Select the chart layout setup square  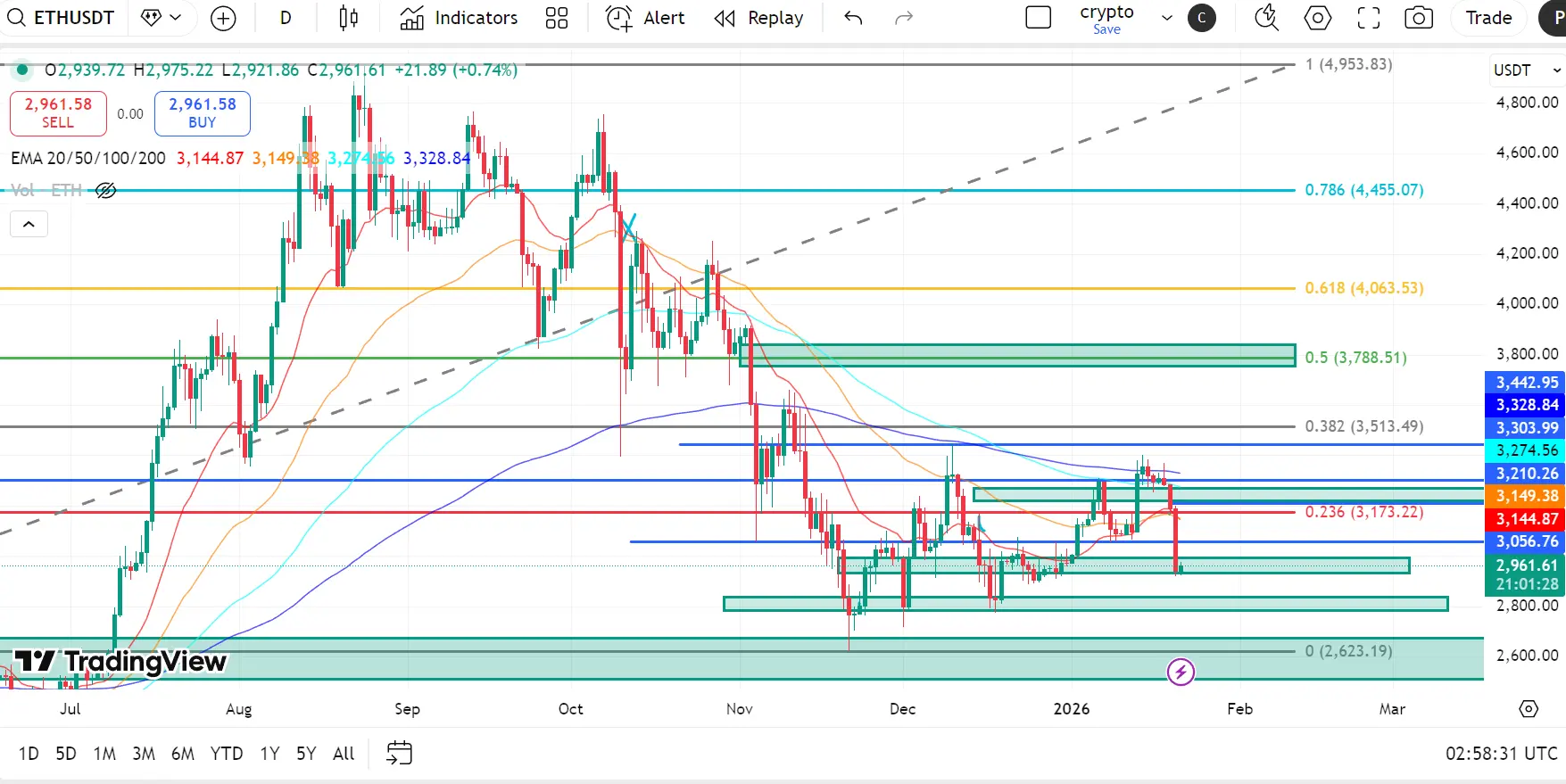(1039, 18)
